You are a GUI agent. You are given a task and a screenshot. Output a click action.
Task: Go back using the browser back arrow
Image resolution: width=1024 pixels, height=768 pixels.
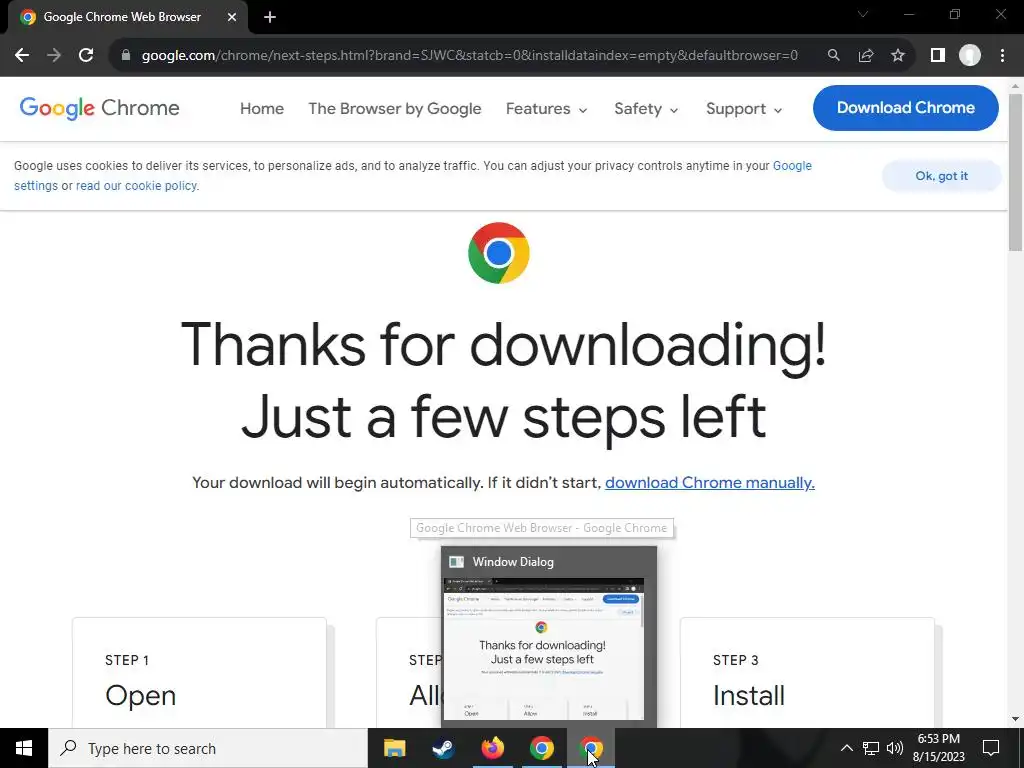pos(22,56)
